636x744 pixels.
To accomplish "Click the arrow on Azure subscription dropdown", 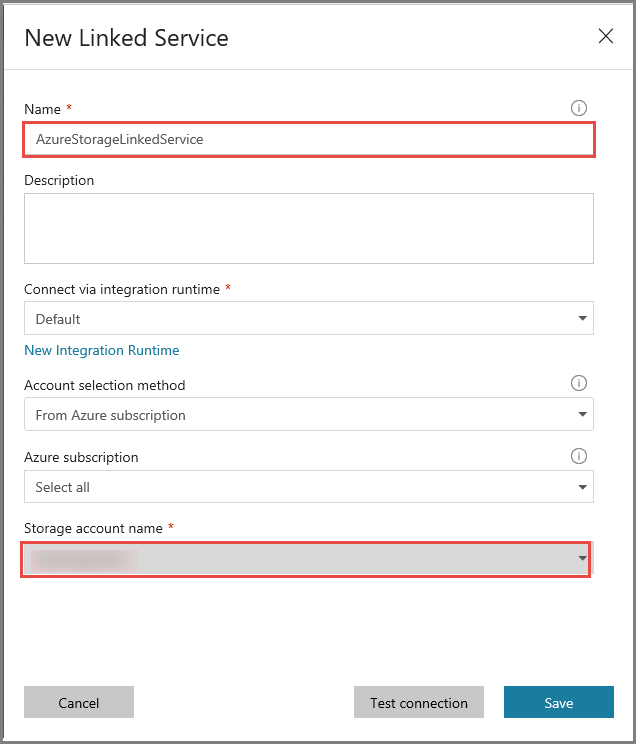I will [x=582, y=487].
